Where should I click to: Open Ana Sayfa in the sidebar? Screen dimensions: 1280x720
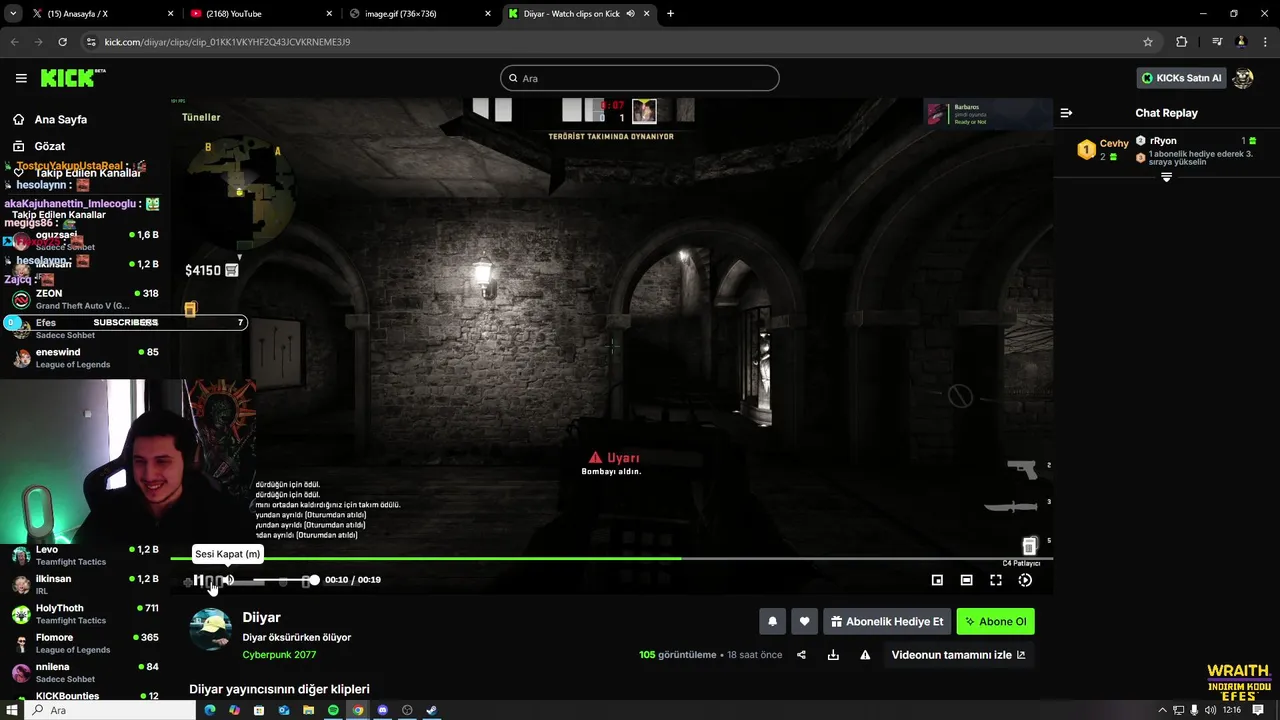61,119
